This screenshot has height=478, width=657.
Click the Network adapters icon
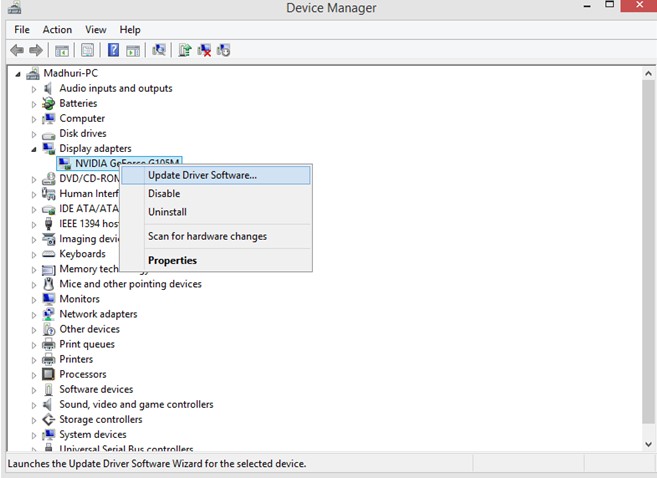point(49,314)
